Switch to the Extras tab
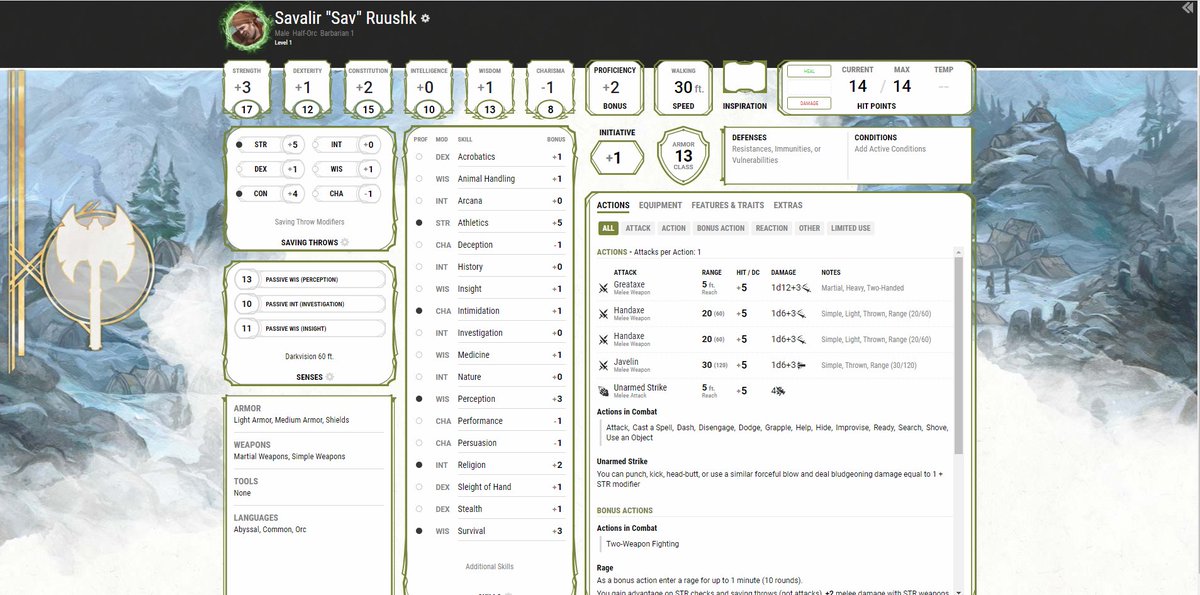The width and height of the screenshot is (1200, 595). (787, 205)
